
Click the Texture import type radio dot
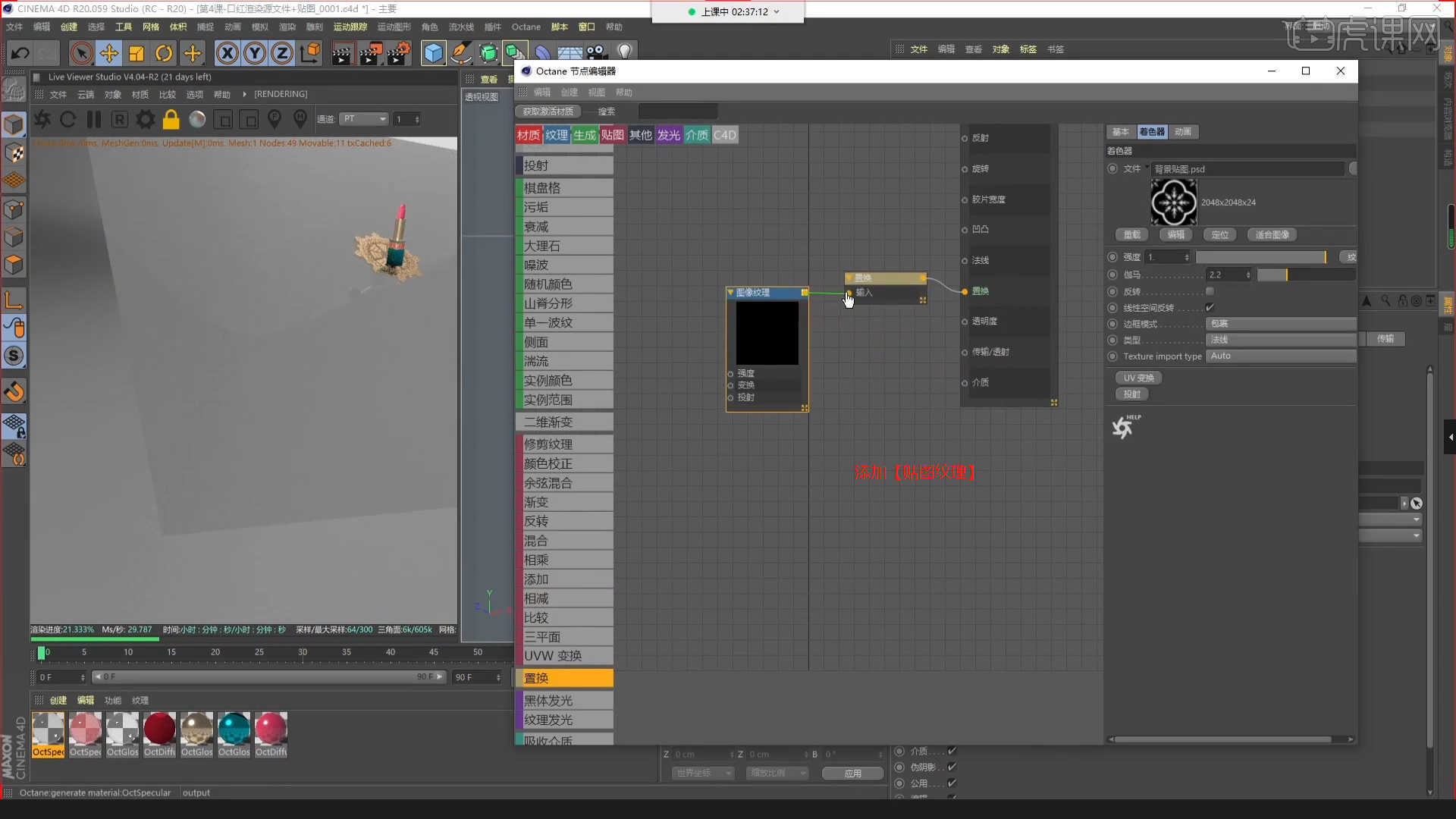(x=1112, y=356)
